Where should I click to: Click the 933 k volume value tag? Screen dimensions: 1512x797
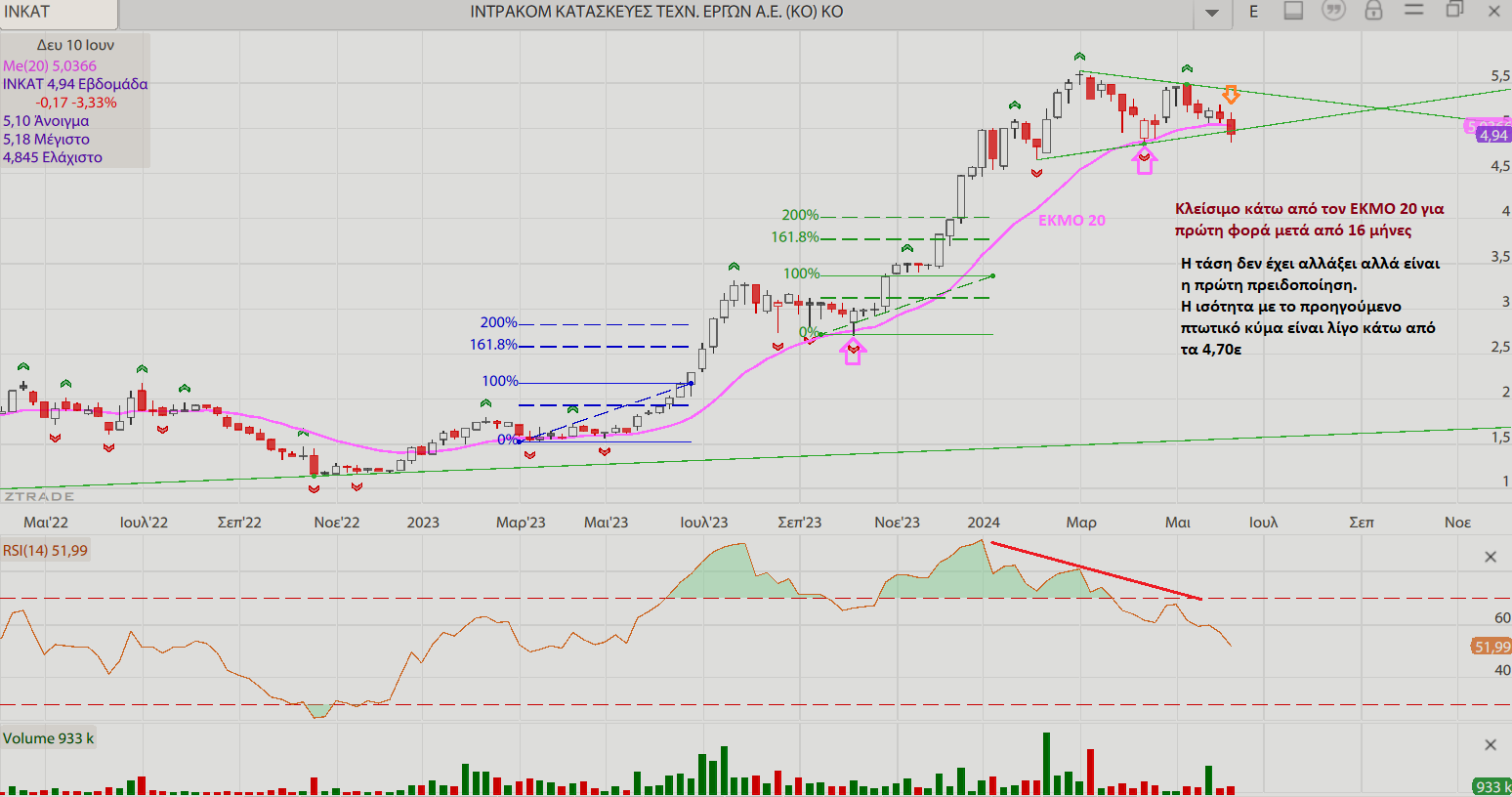(1492, 787)
